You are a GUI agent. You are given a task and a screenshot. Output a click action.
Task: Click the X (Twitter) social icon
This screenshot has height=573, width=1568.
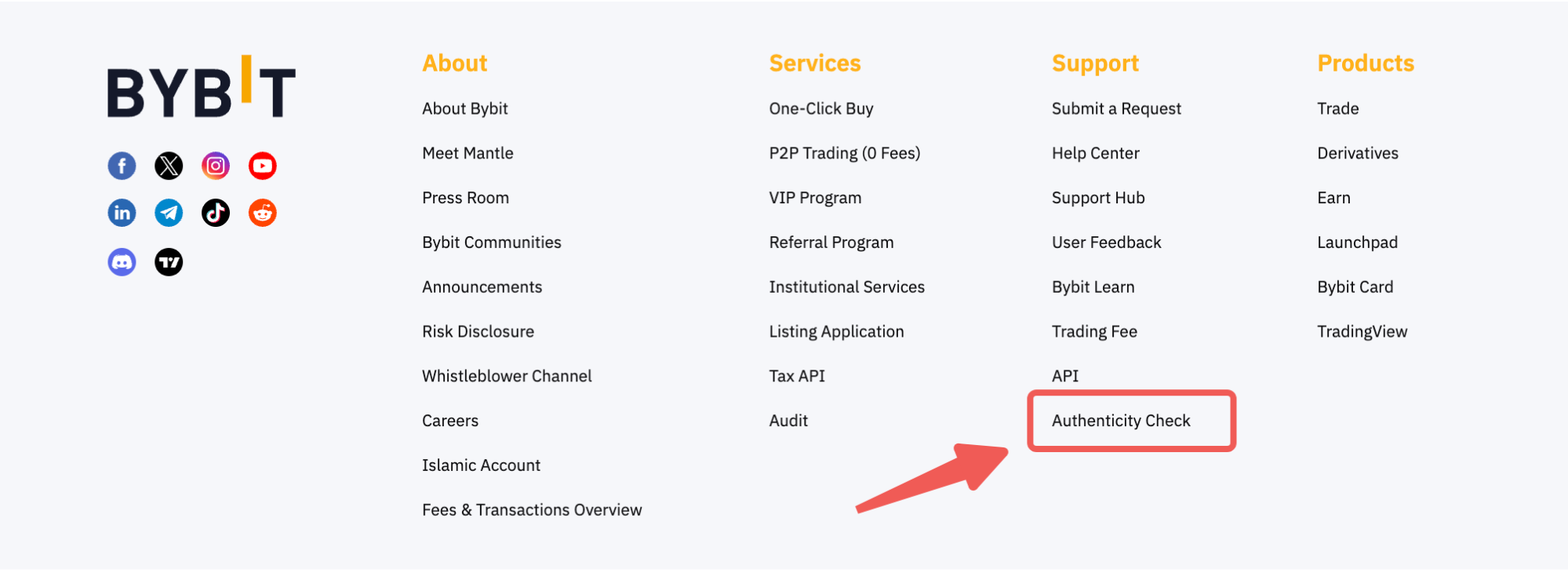tap(169, 166)
